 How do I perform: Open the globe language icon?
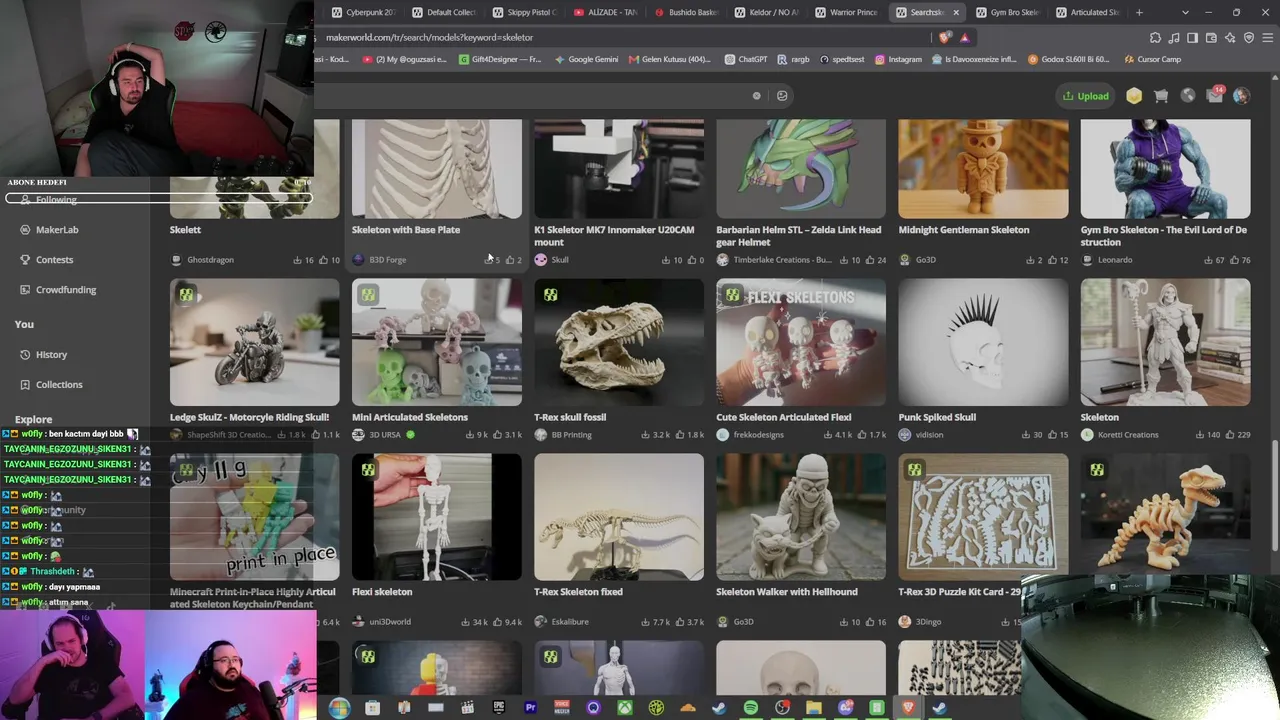point(1188,96)
